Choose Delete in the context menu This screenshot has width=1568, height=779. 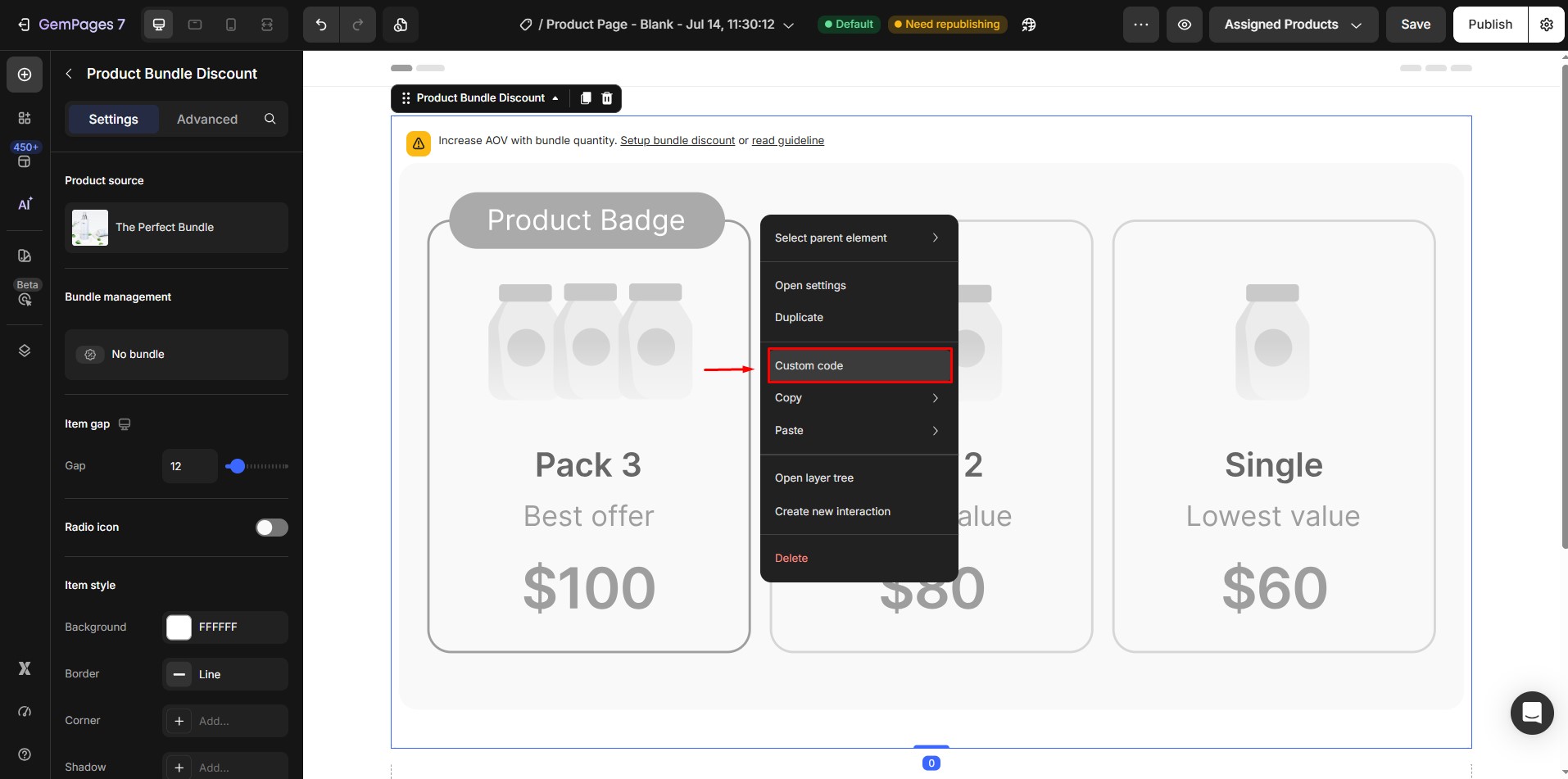pos(859,559)
